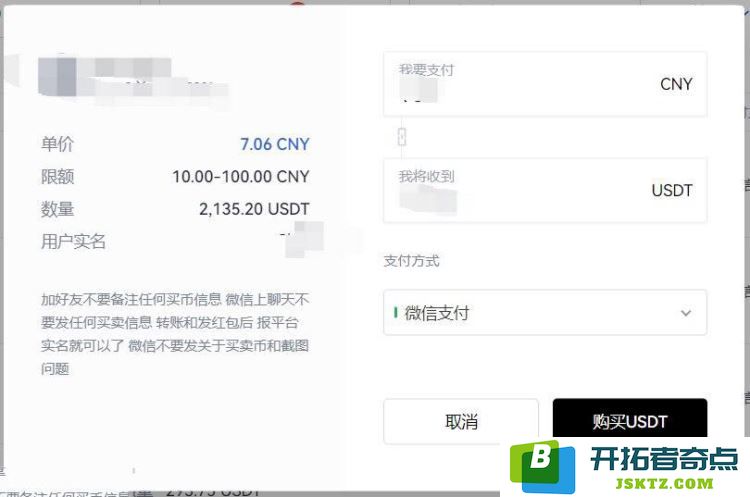The image size is (750, 497).
Task: Click the swap icon between input fields
Action: pyautogui.click(x=402, y=137)
